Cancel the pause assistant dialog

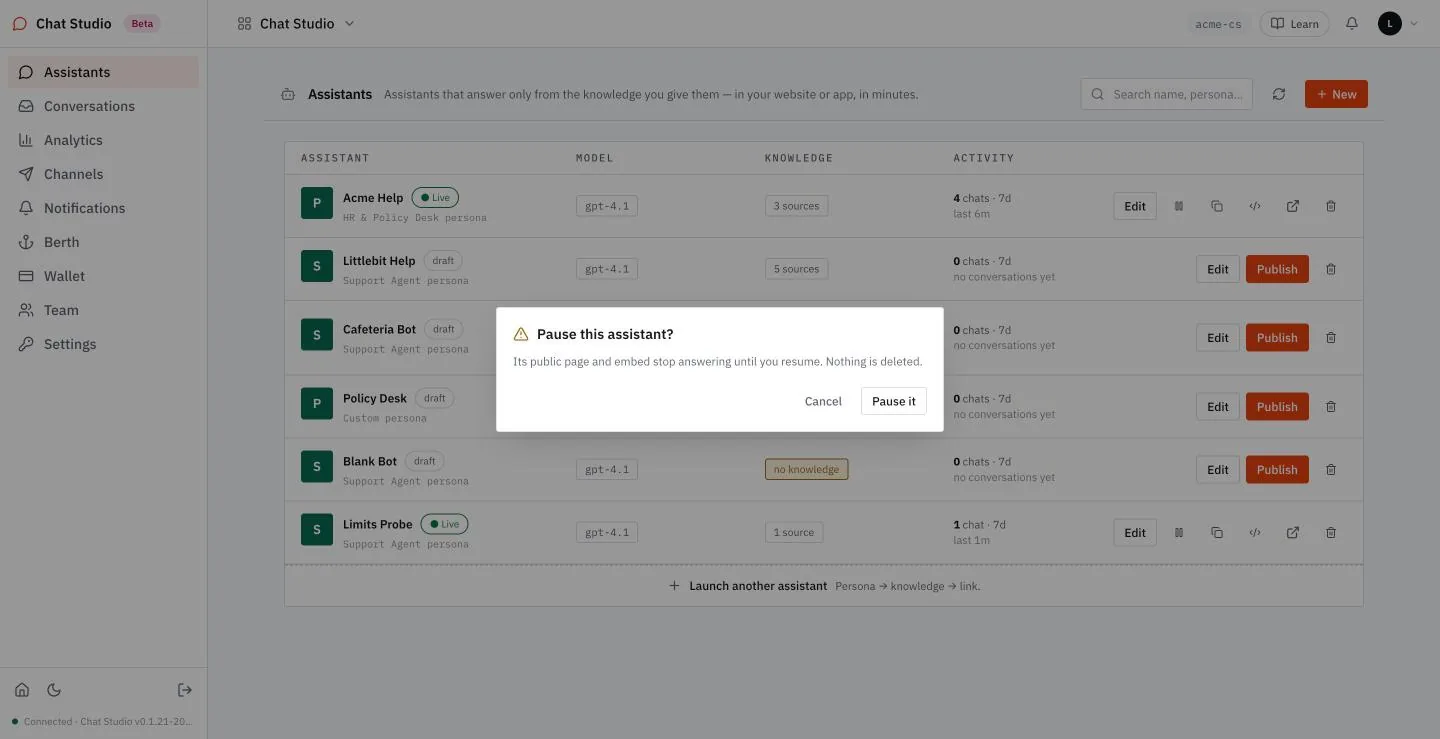pos(823,401)
